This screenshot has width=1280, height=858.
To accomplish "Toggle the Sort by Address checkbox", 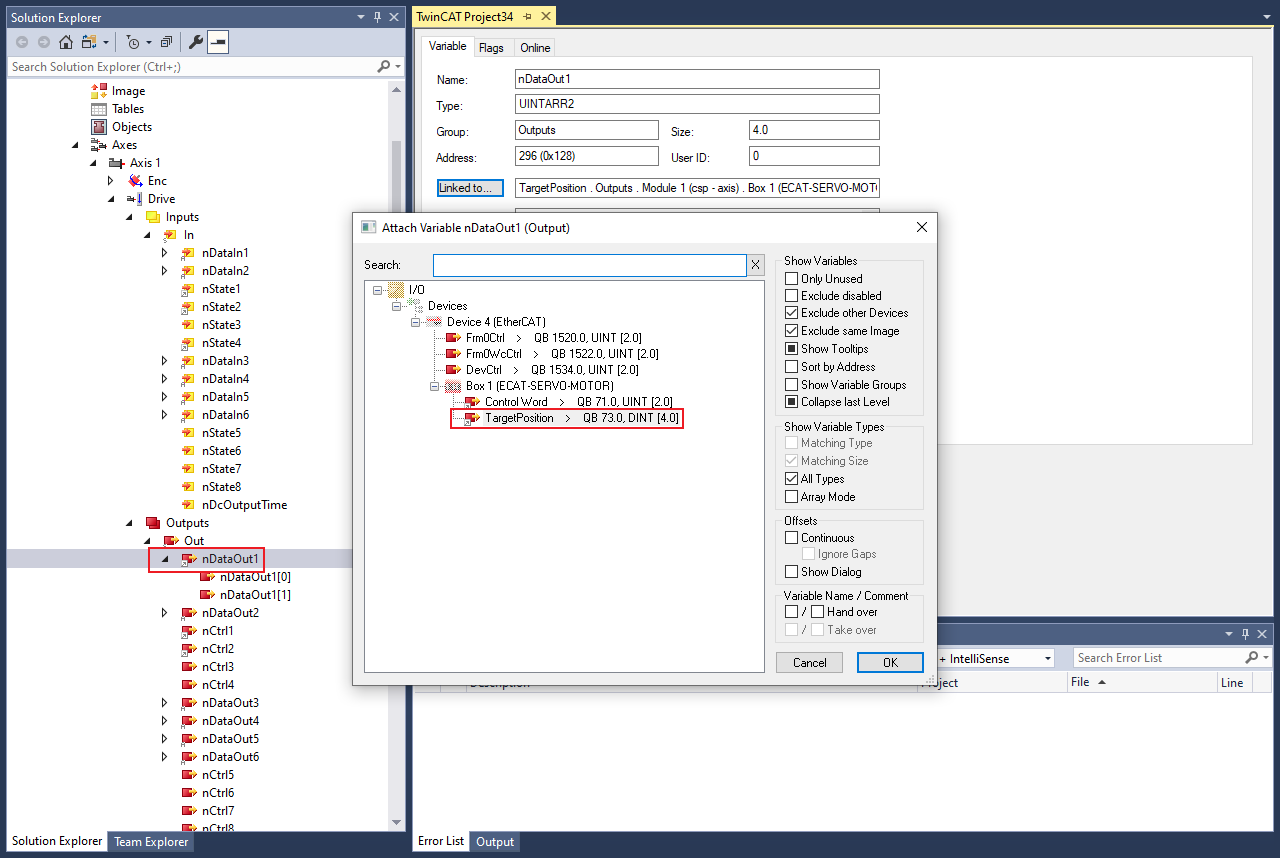I will [x=792, y=367].
